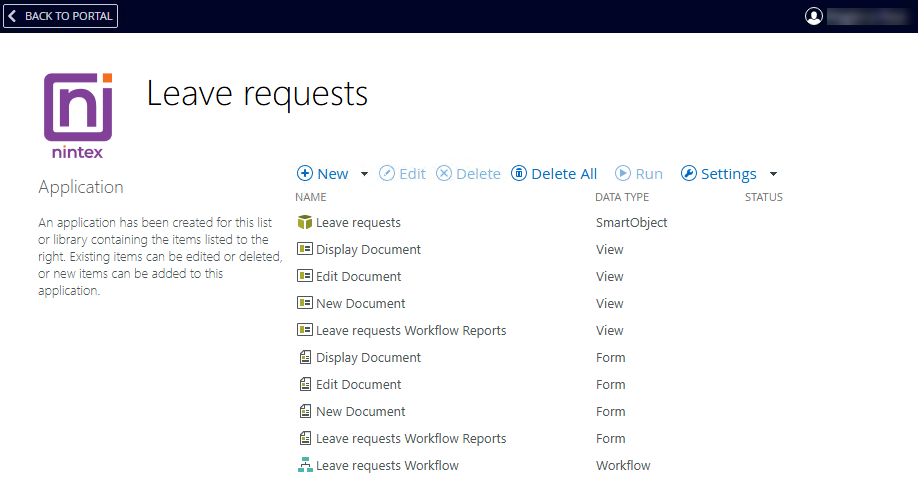
Task: Select the Edit Document view row
Action: (358, 277)
